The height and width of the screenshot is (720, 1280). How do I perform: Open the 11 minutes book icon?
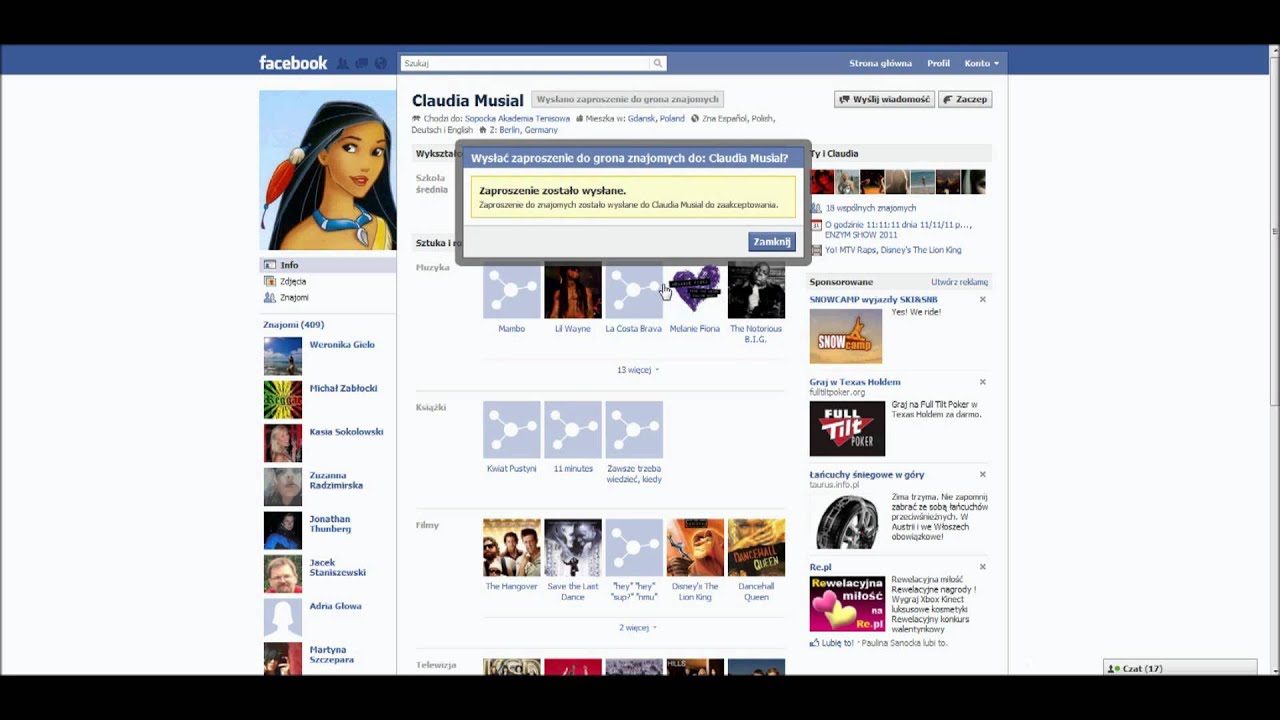(573, 430)
